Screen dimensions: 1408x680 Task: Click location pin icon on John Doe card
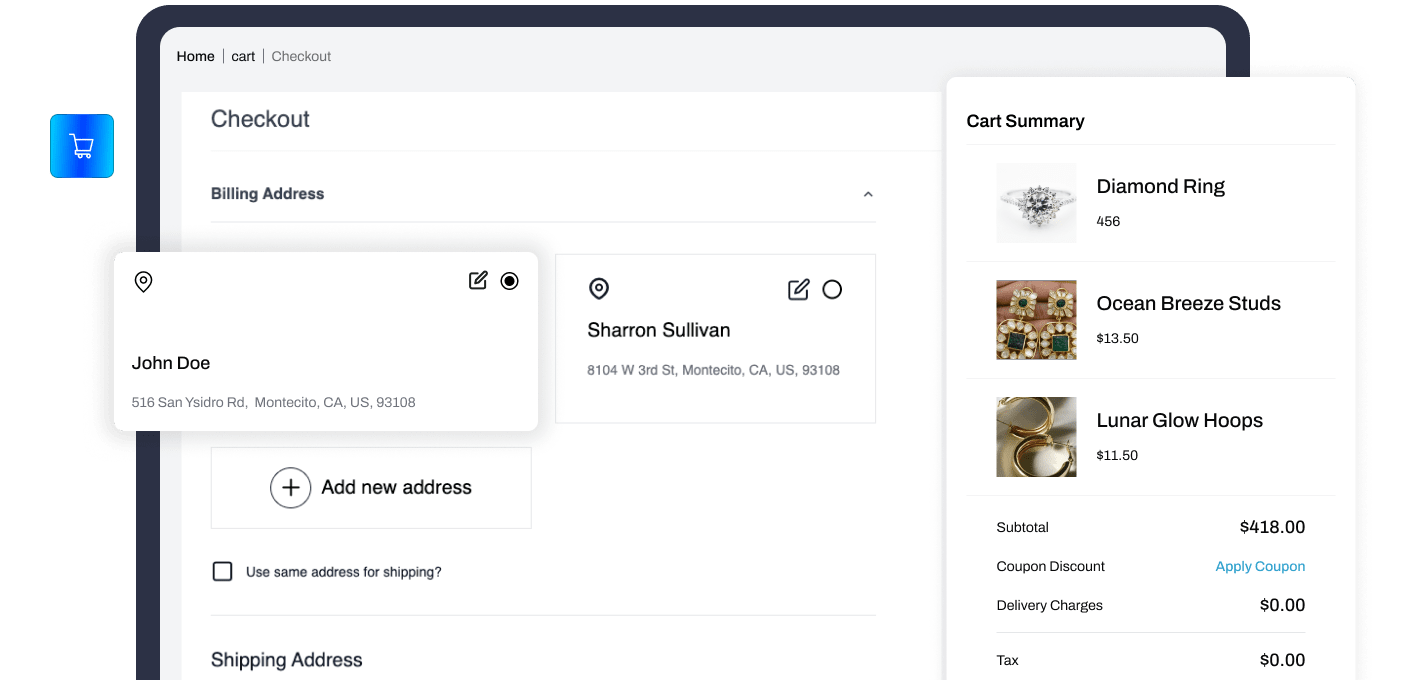coord(143,282)
